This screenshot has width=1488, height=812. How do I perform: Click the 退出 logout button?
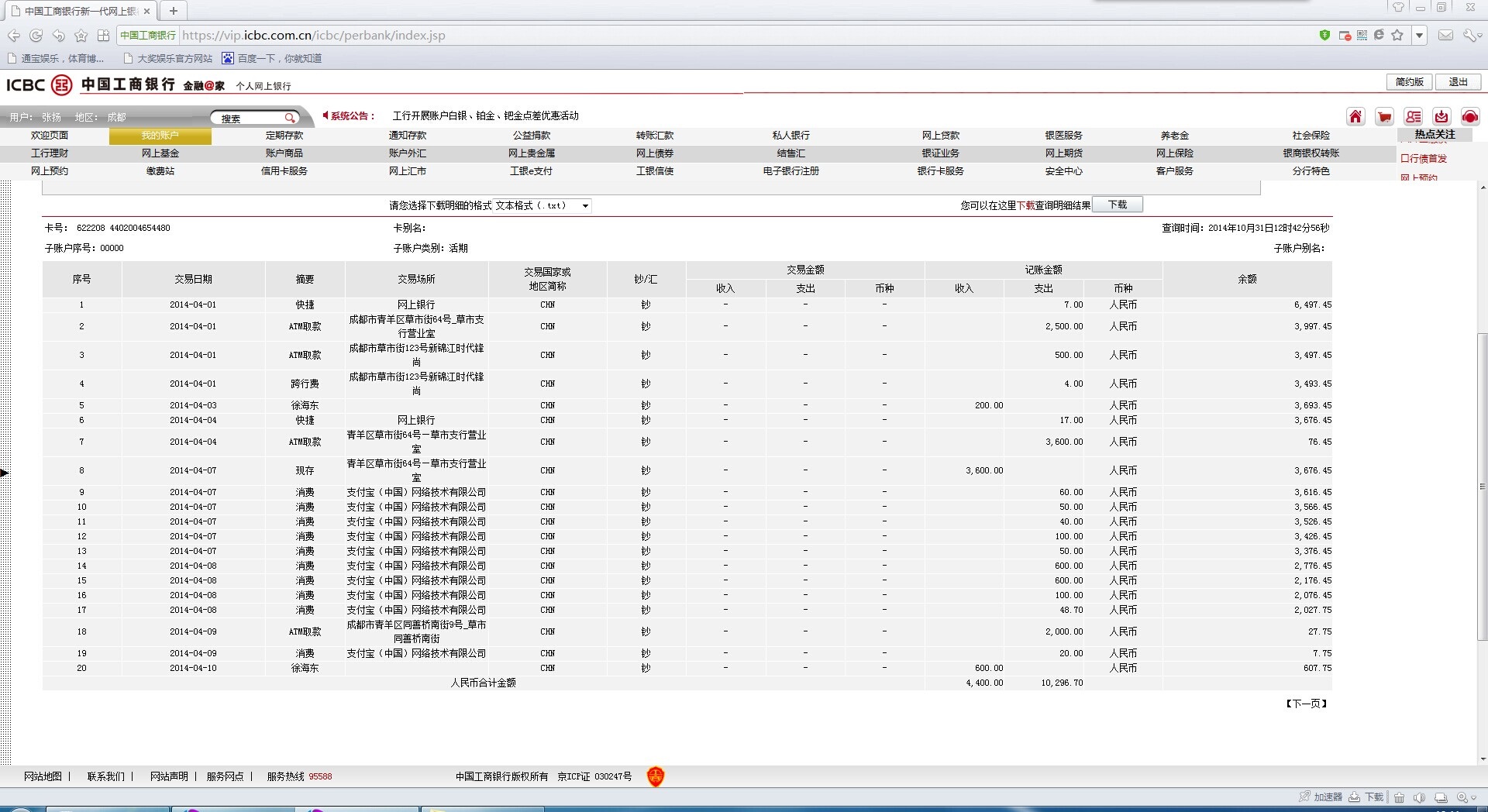click(x=1458, y=82)
